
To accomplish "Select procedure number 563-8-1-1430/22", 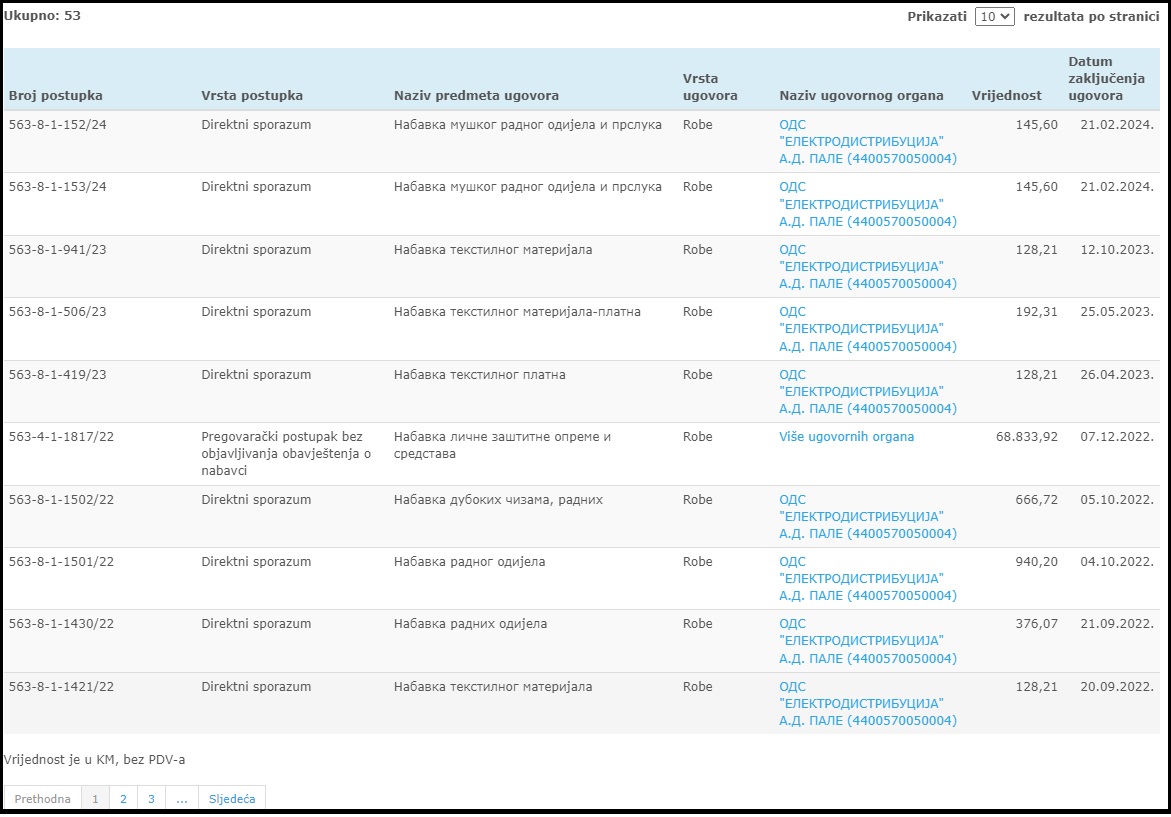I will click(61, 624).
